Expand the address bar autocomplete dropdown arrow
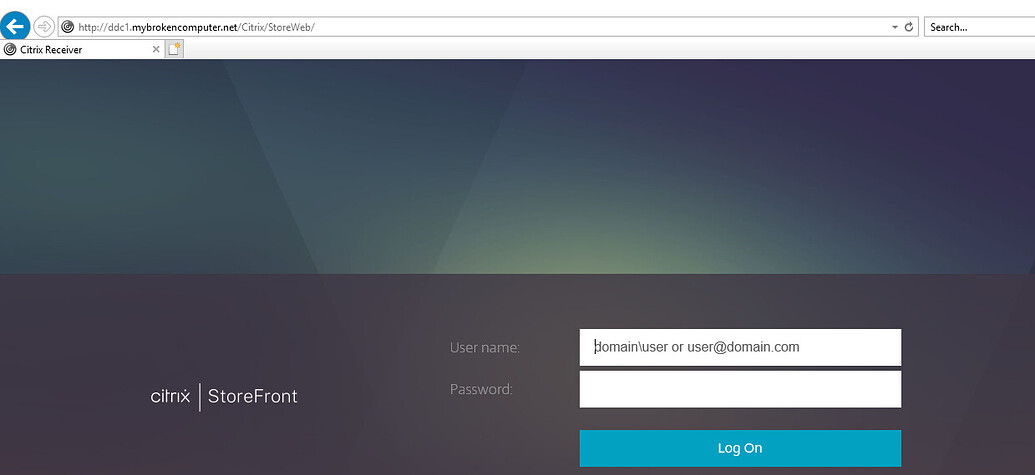Screen dimensions: 1035x475 click(x=895, y=28)
